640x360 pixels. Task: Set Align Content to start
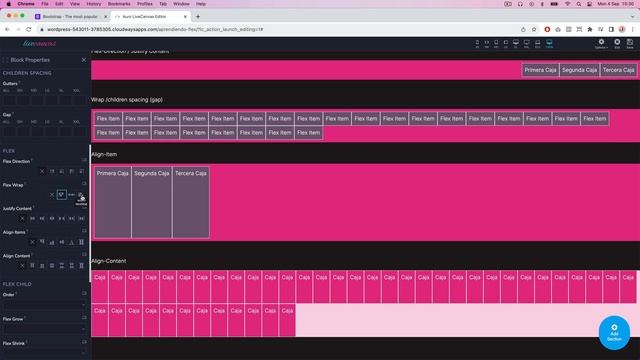(x=32, y=266)
